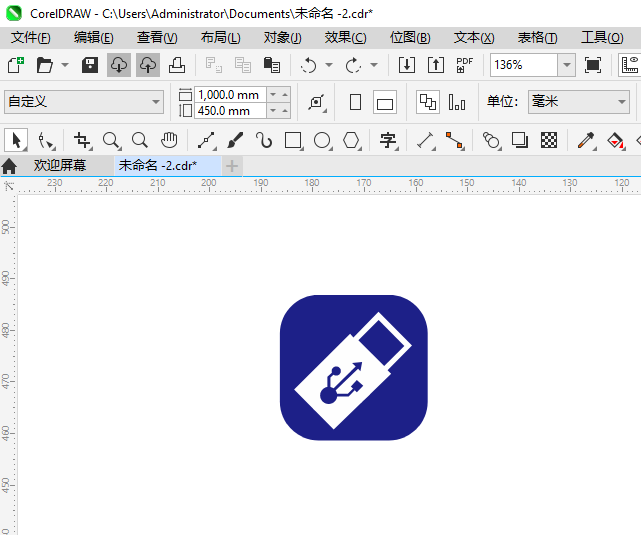641x535 pixels.
Task: Open the 毫米 units dropdown
Action: pyautogui.click(x=578, y=102)
